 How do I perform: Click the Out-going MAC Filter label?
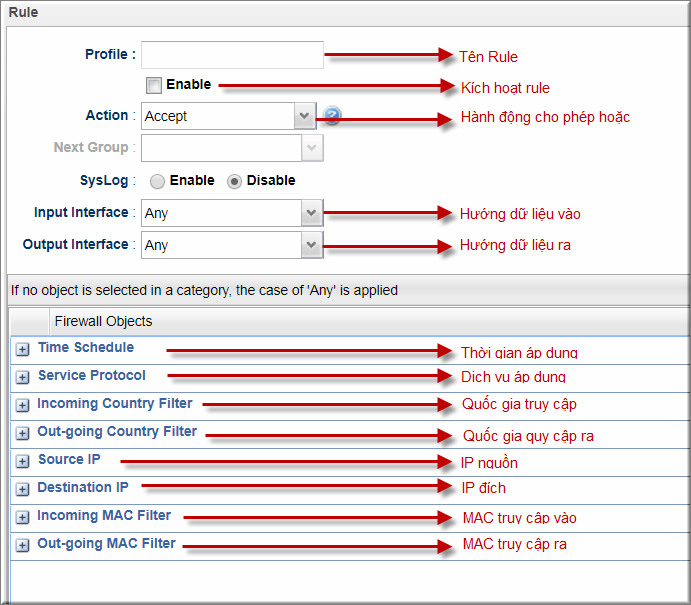pos(106,543)
